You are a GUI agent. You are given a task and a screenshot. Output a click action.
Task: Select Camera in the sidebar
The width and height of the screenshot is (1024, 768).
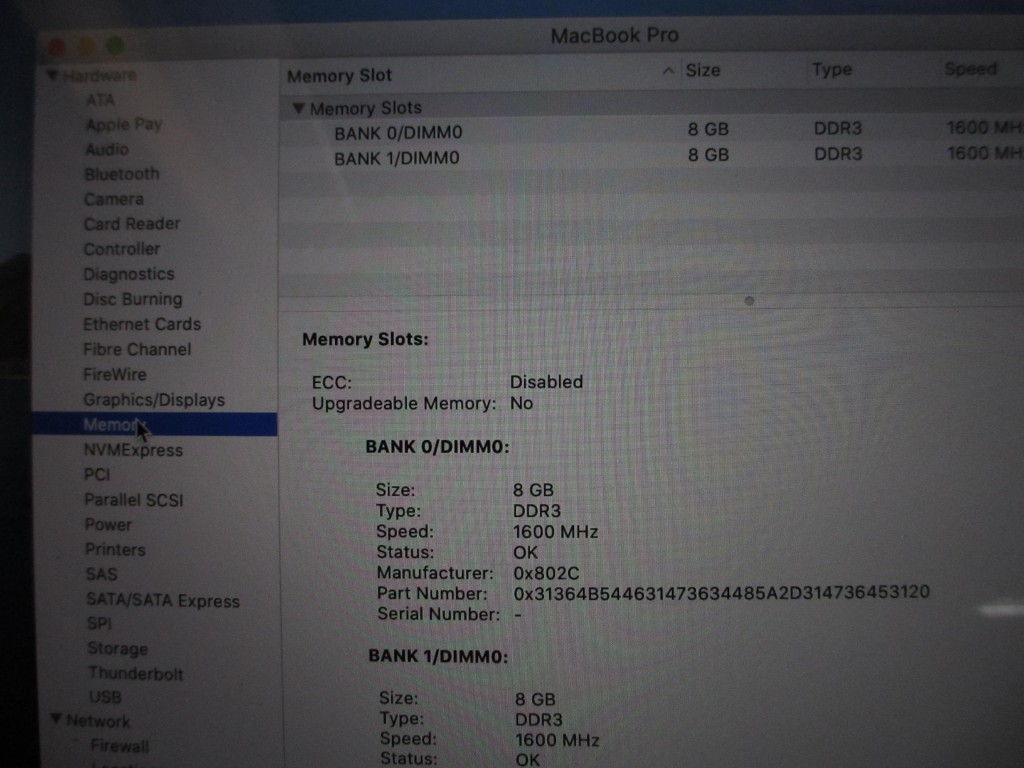coord(114,199)
